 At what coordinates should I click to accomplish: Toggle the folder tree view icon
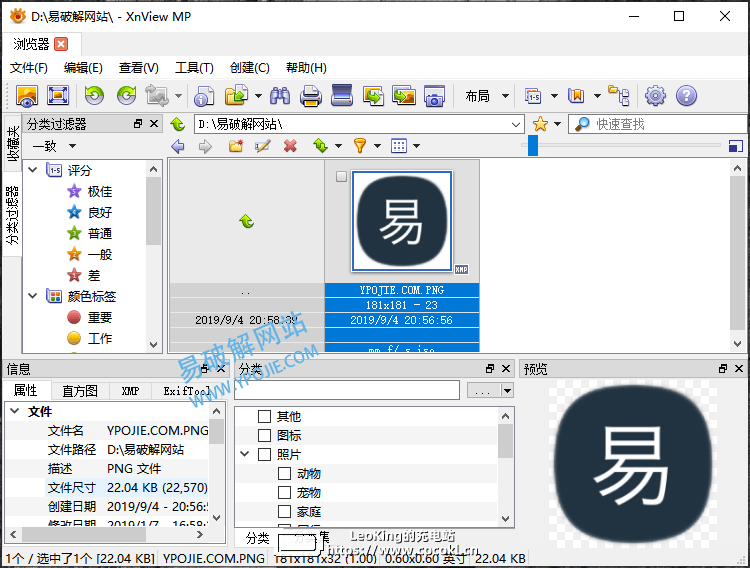coord(618,96)
